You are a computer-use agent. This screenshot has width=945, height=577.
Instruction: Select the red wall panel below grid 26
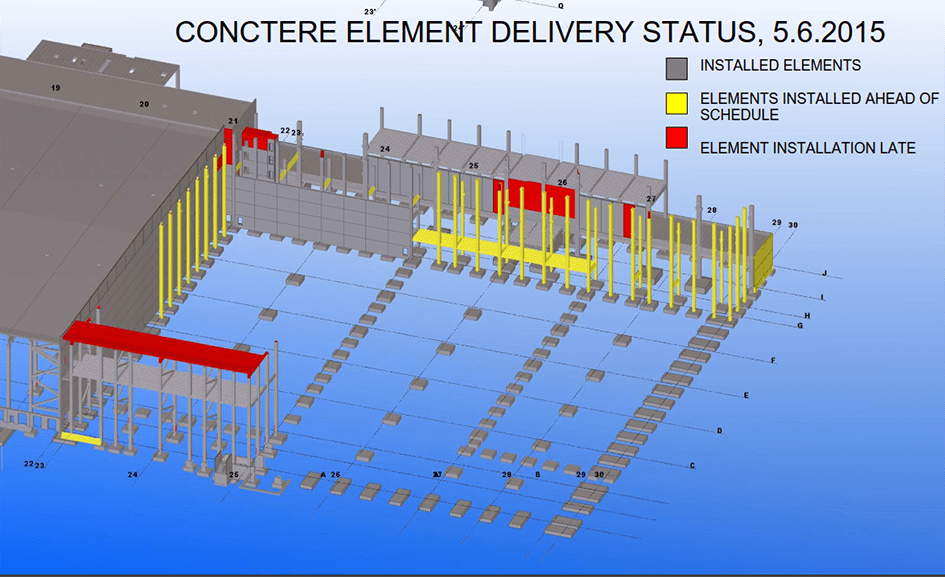click(534, 197)
